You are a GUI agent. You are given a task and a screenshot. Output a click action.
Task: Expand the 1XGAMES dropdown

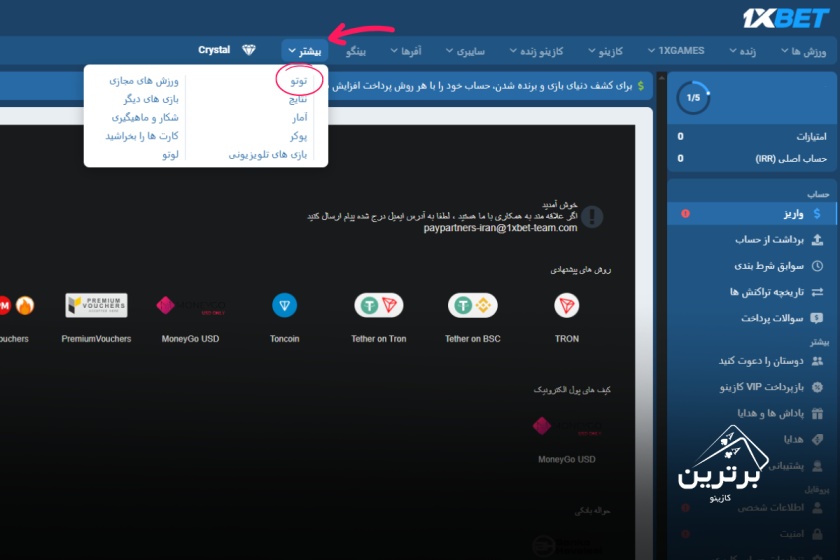point(676,51)
